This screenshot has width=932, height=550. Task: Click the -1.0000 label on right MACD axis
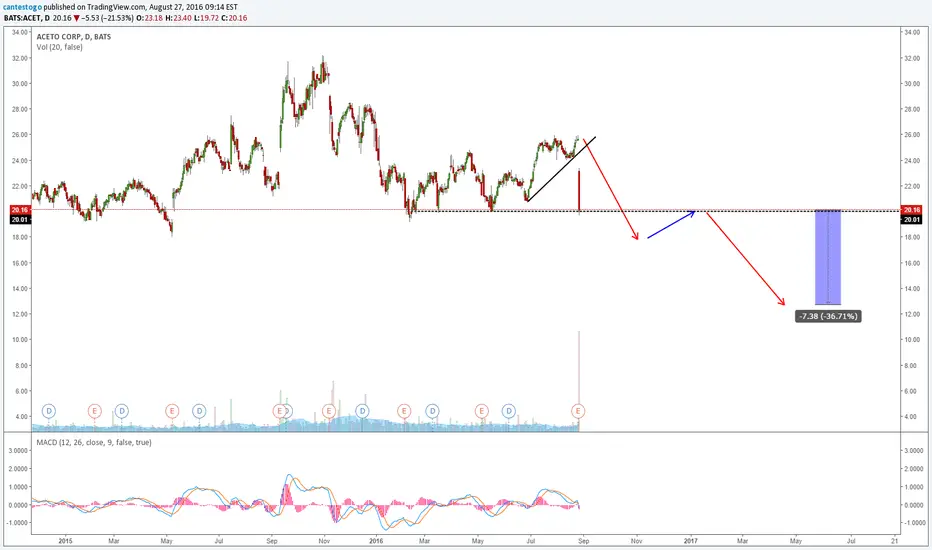tap(913, 523)
